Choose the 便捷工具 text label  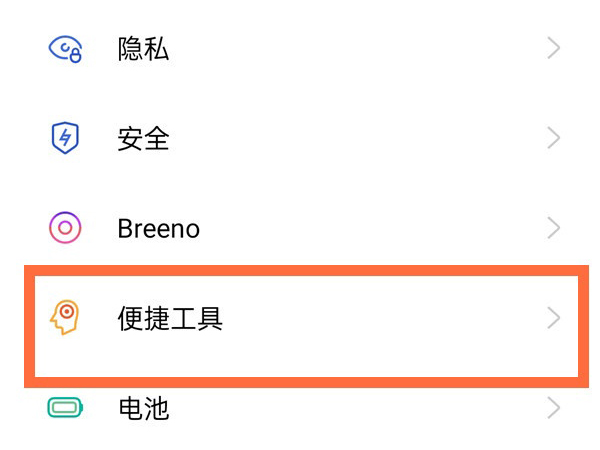click(x=169, y=318)
